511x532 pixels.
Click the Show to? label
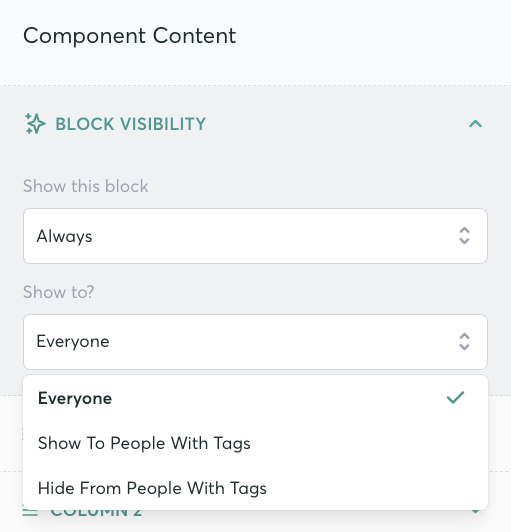coord(58,292)
